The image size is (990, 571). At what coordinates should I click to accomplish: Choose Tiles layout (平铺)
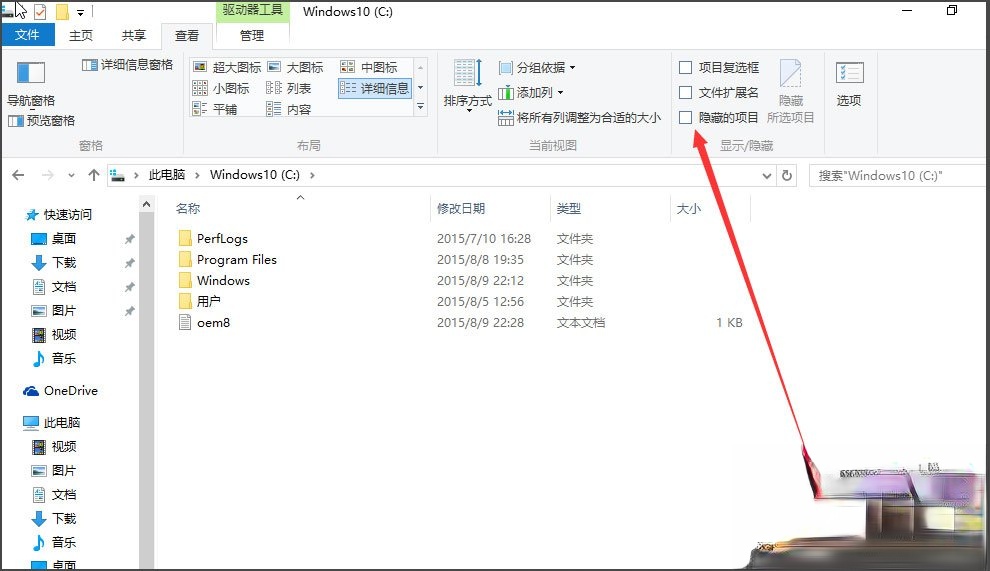[x=215, y=109]
